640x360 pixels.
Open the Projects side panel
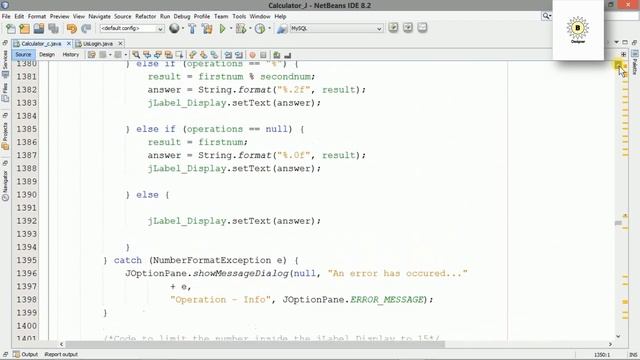click(5, 136)
